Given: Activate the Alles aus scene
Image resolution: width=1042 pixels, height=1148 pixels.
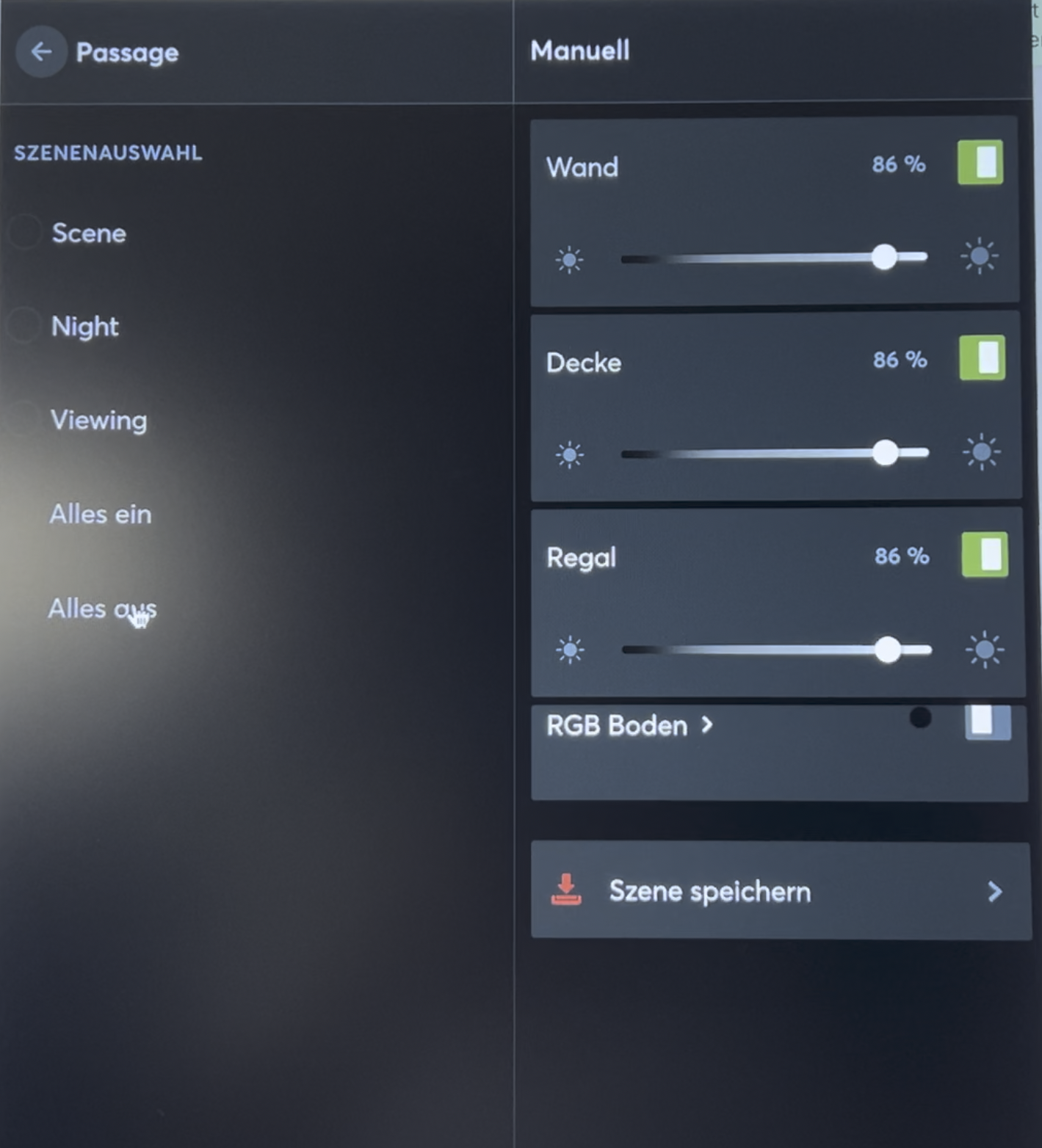Looking at the screenshot, I should coord(102,608).
